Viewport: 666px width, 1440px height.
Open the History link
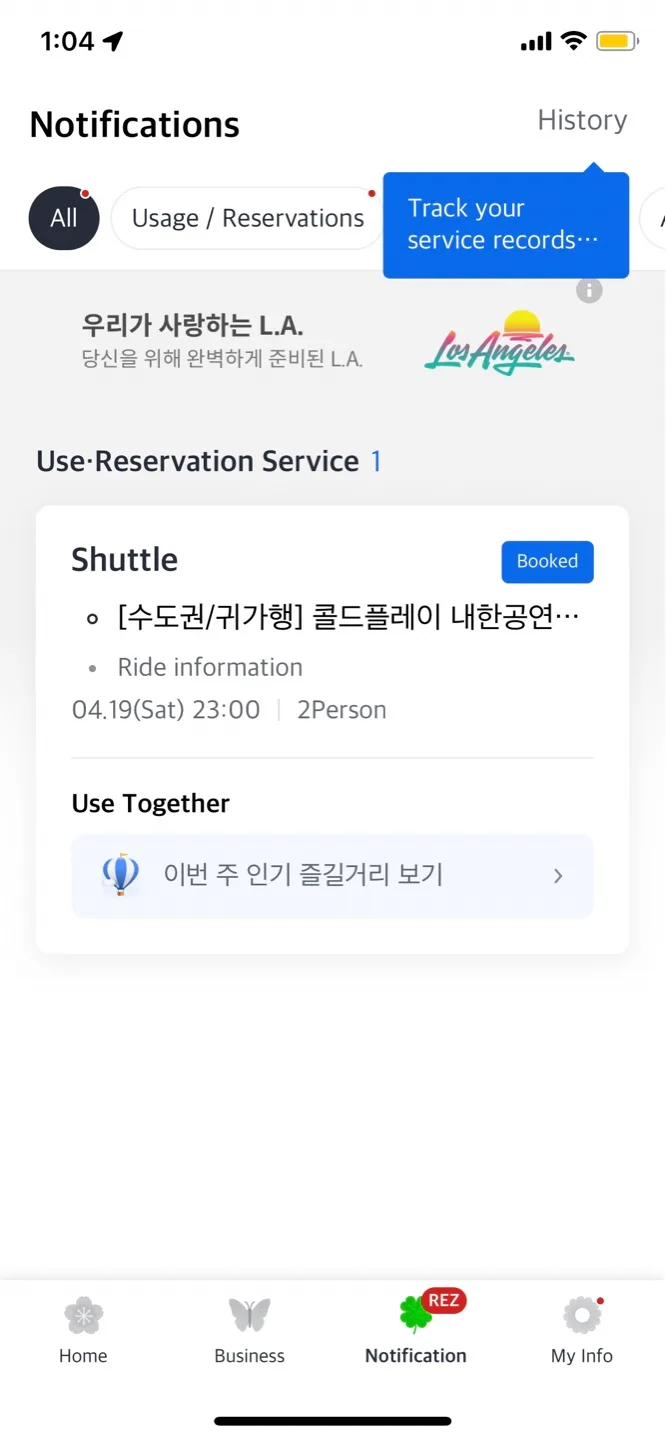[582, 120]
